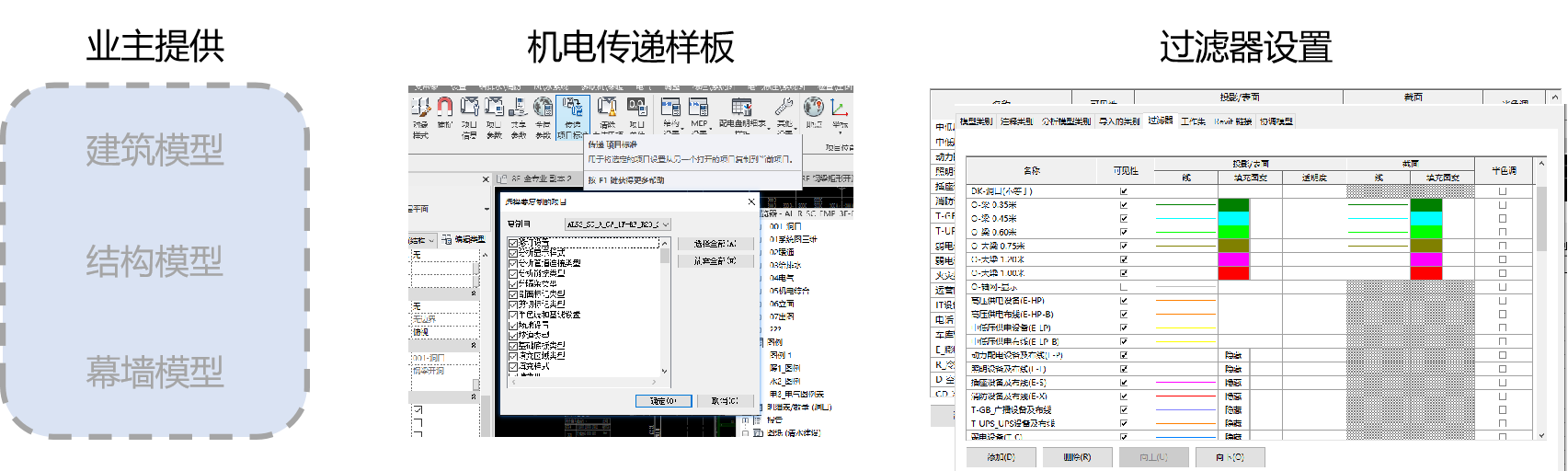Click the 编辑类型 (Edit Type) button in properties

pyautogui.click(x=463, y=239)
